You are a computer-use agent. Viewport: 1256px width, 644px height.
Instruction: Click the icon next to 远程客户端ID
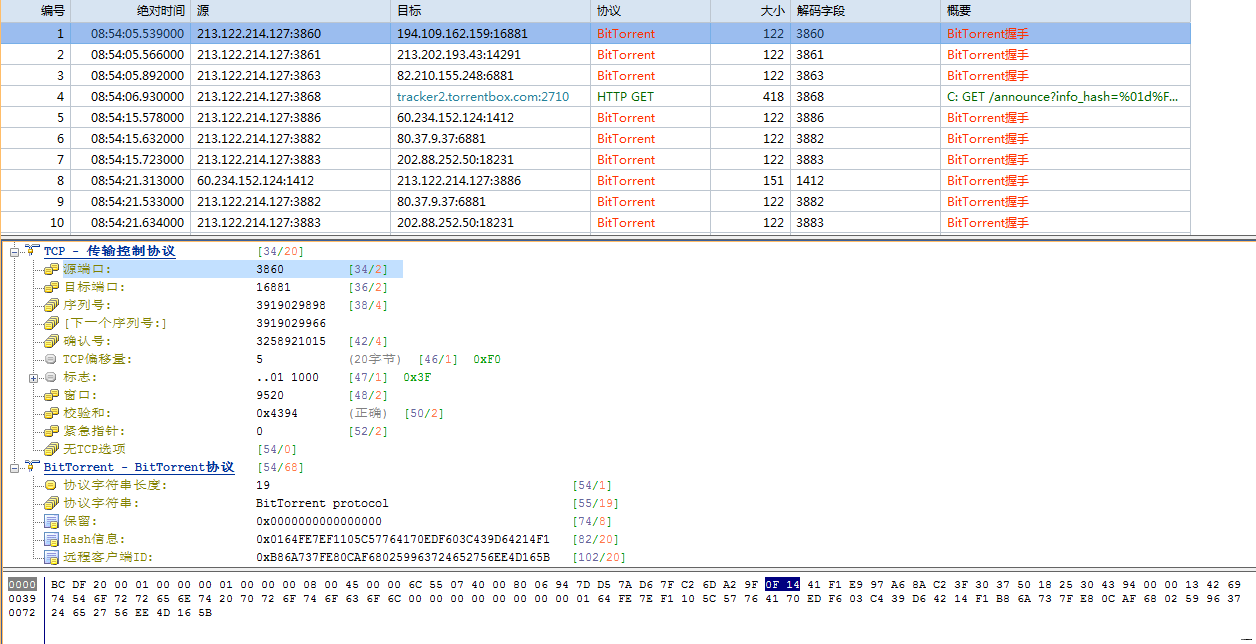click(x=52, y=557)
